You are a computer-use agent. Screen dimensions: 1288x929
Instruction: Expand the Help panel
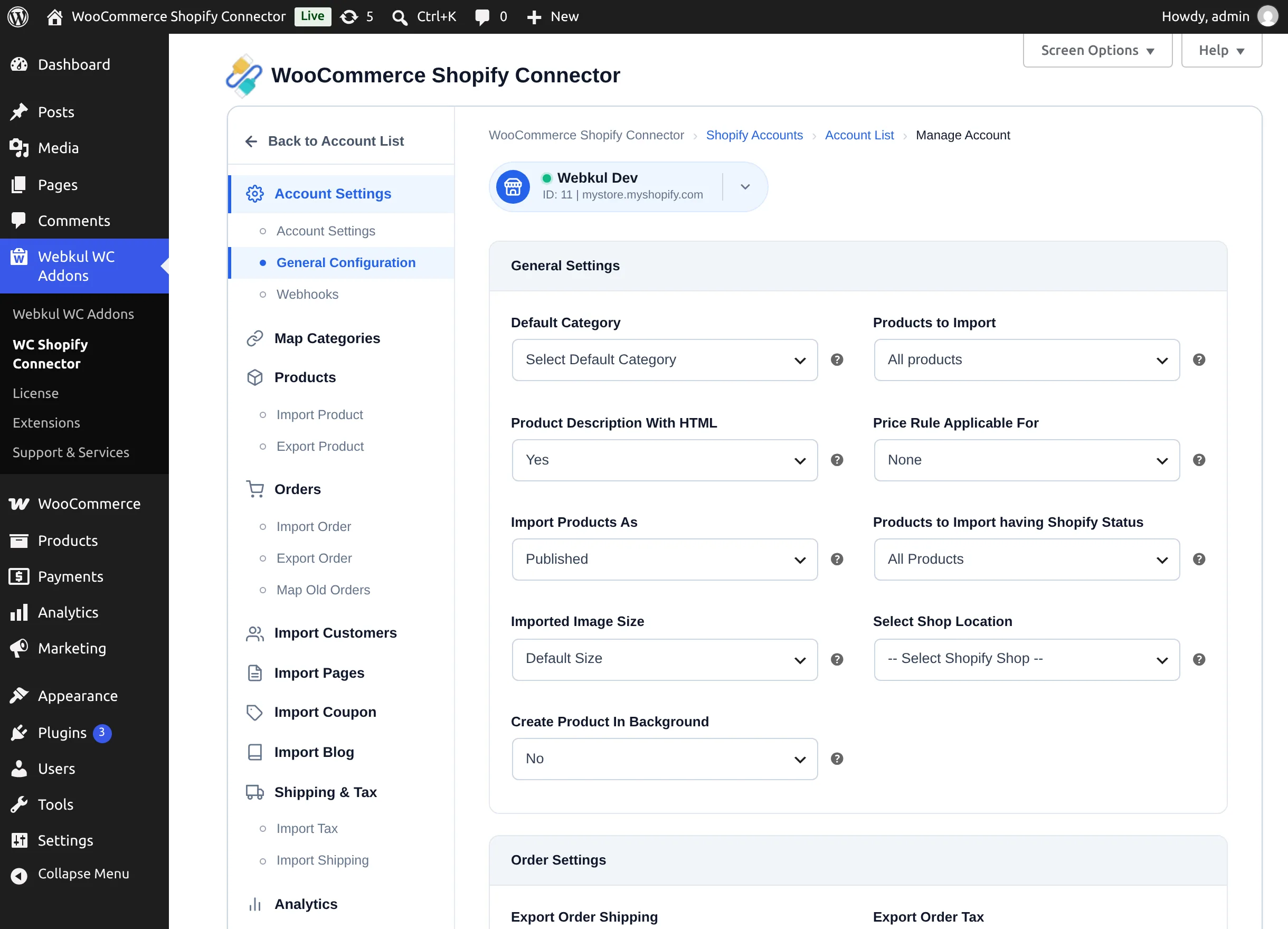[1221, 51]
